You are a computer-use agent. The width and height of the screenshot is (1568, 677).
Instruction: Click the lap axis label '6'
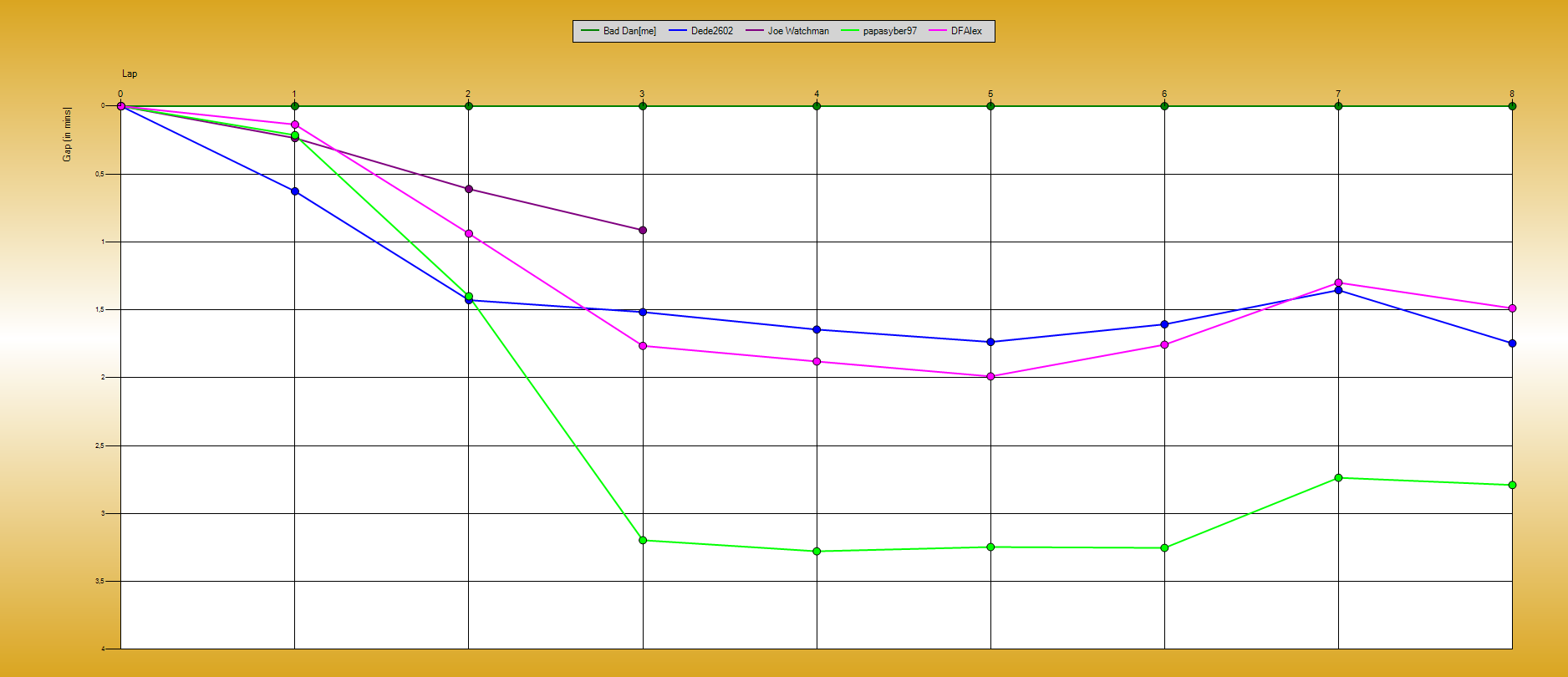[1164, 94]
